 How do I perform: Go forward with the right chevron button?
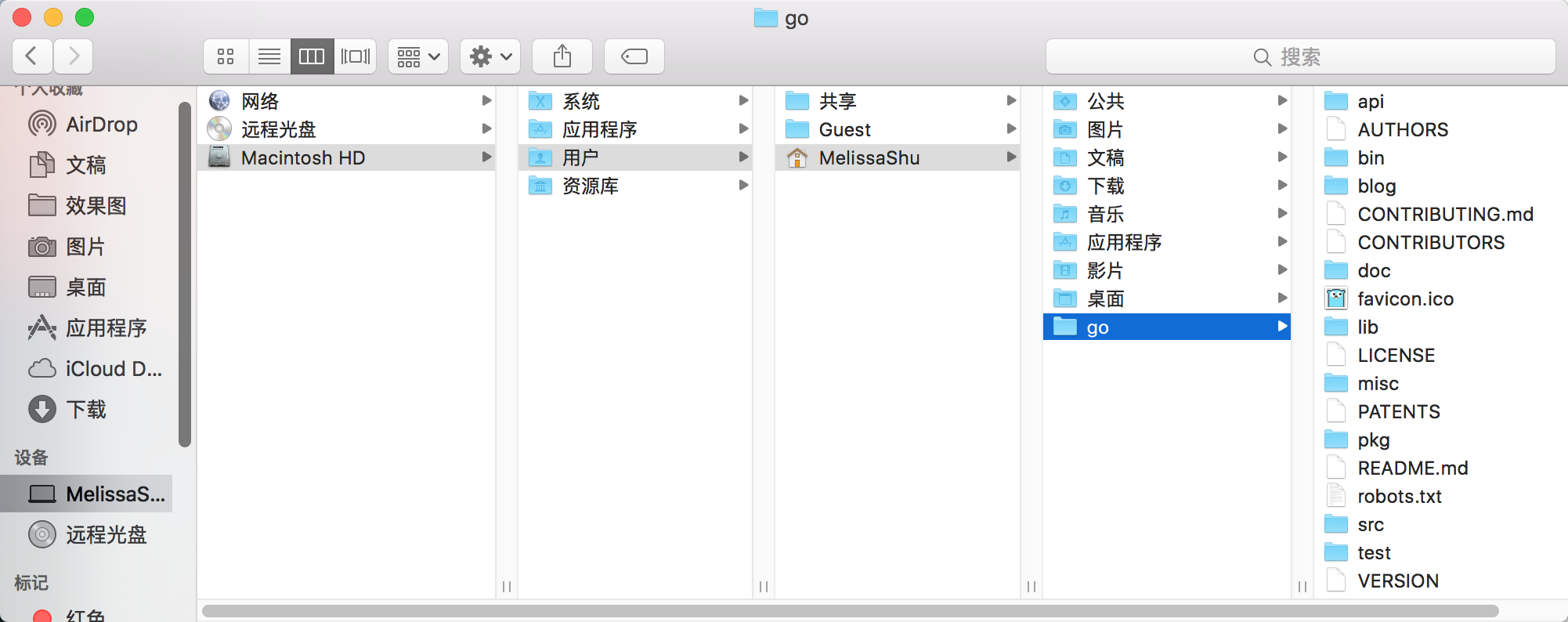tap(74, 56)
